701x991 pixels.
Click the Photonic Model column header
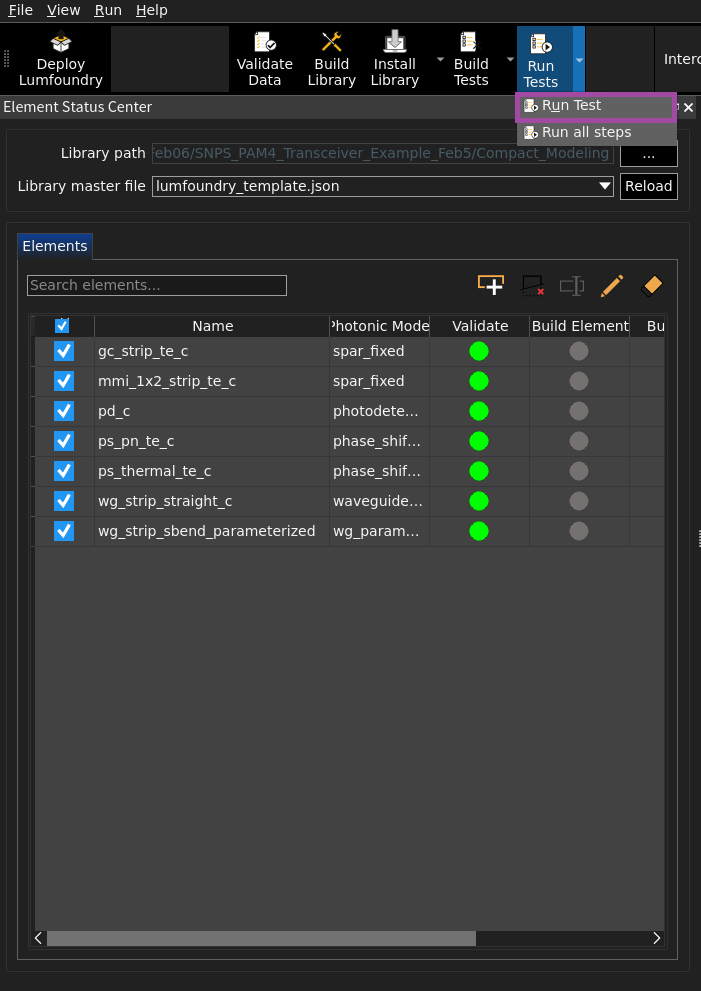(379, 326)
